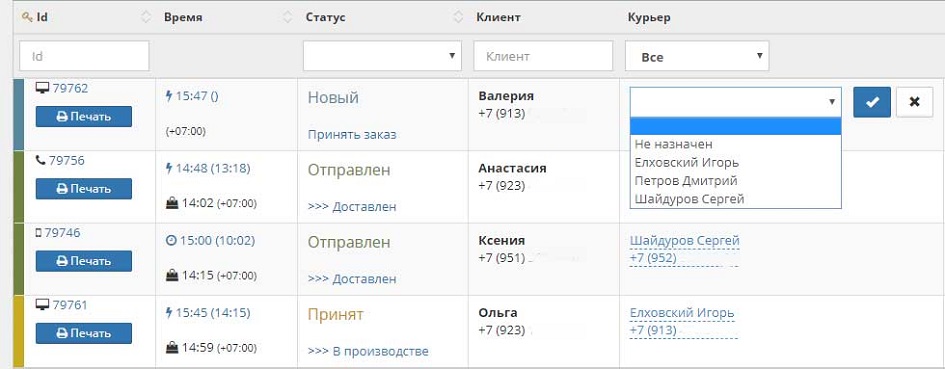The width and height of the screenshot is (945, 369).
Task: Click the lightning icon next to 15:45
Action: pyautogui.click(x=169, y=312)
